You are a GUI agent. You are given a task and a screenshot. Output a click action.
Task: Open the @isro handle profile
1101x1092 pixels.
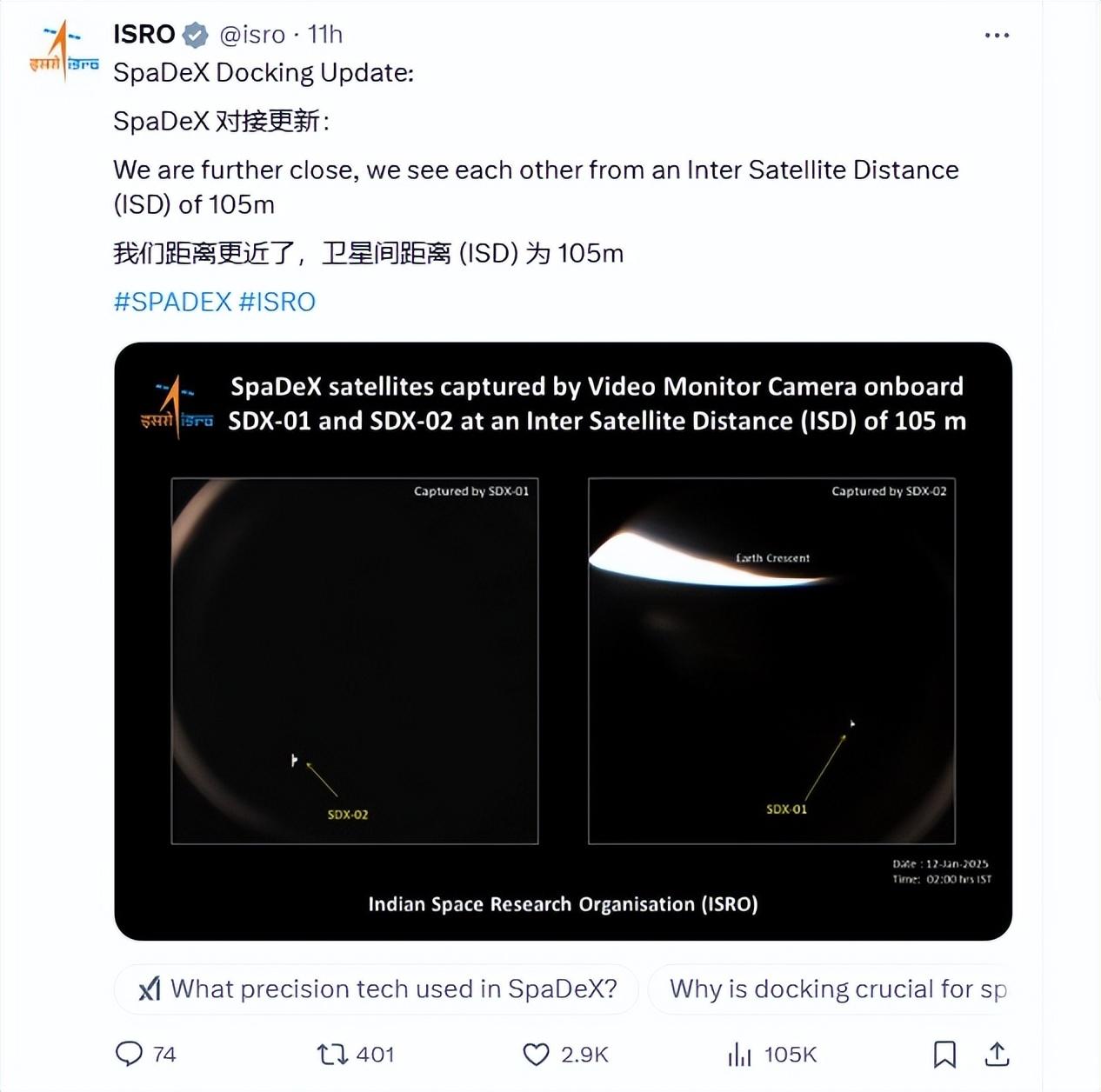[x=252, y=35]
